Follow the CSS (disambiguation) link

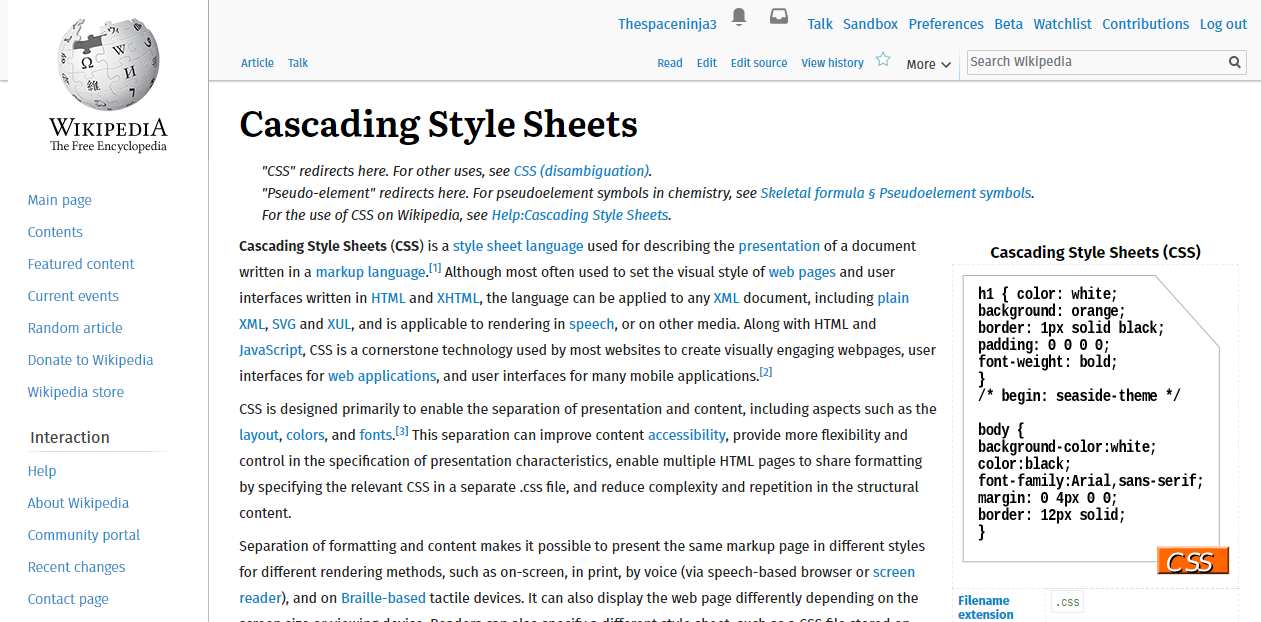tap(581, 171)
